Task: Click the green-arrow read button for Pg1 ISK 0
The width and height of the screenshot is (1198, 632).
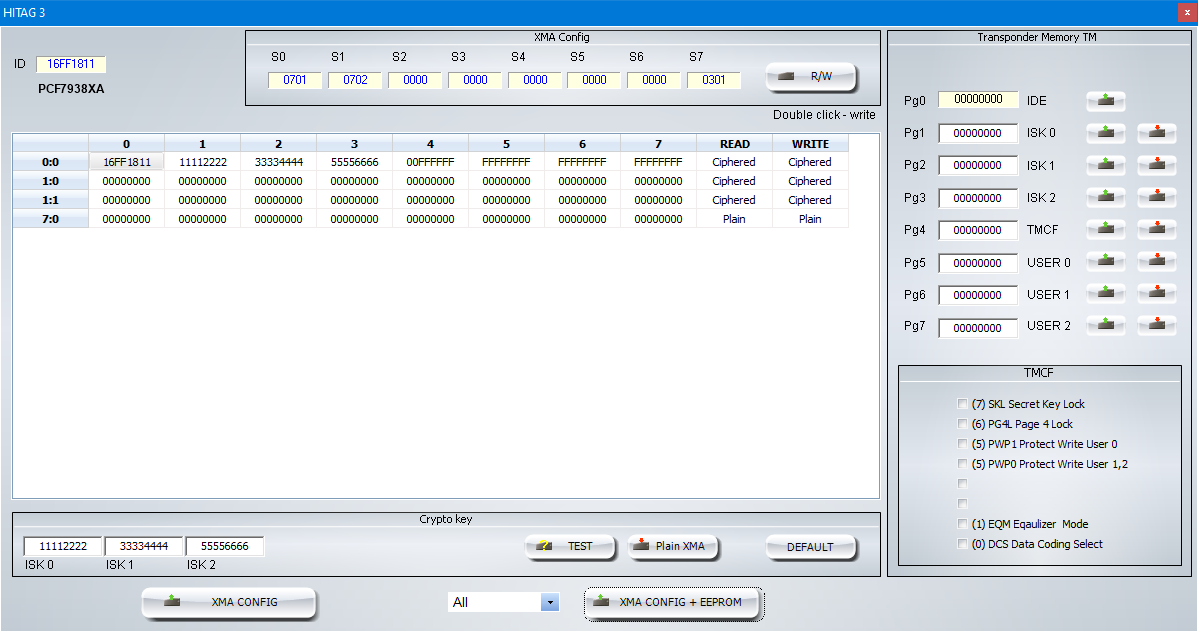Action: tap(1106, 132)
